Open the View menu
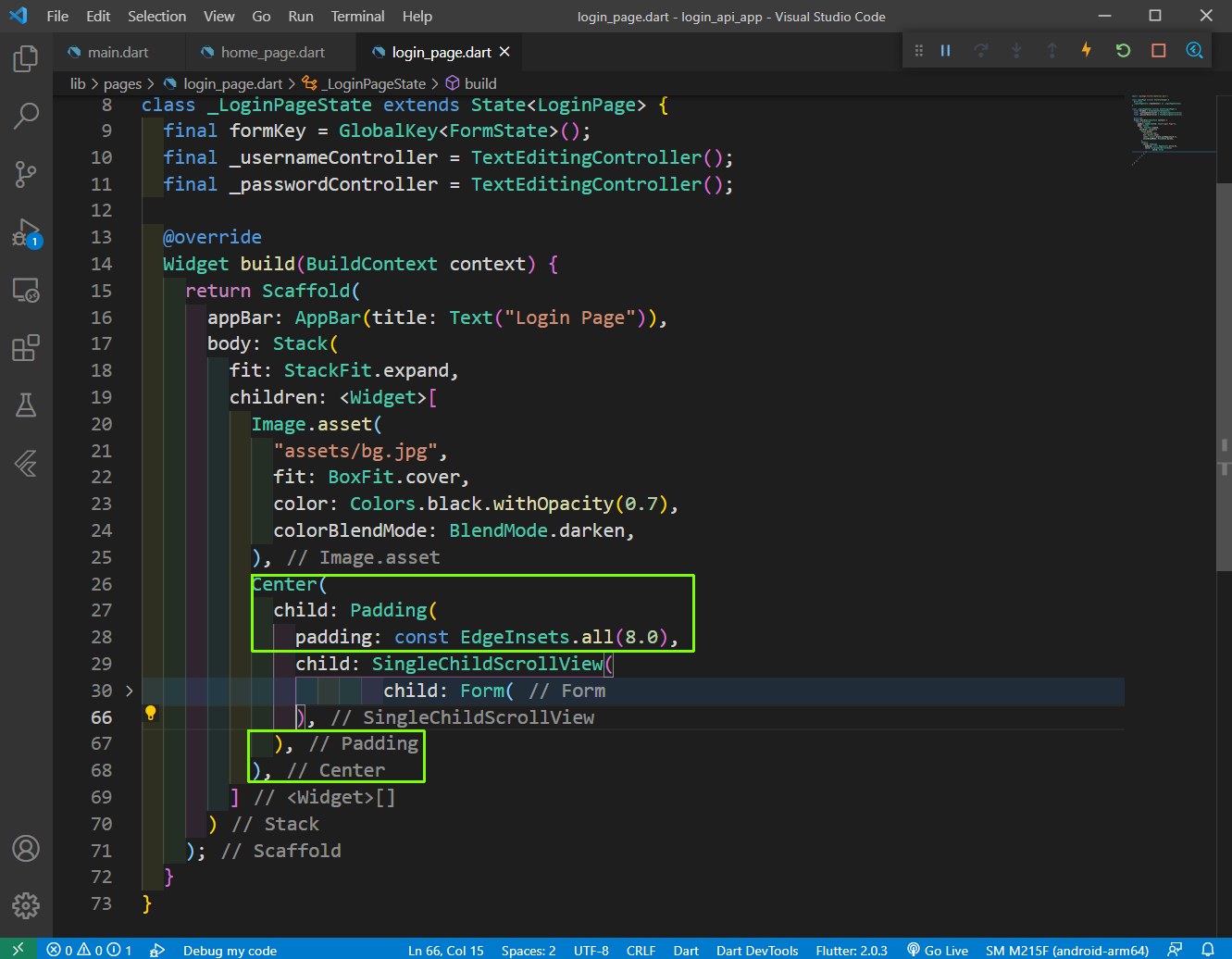 tap(218, 16)
